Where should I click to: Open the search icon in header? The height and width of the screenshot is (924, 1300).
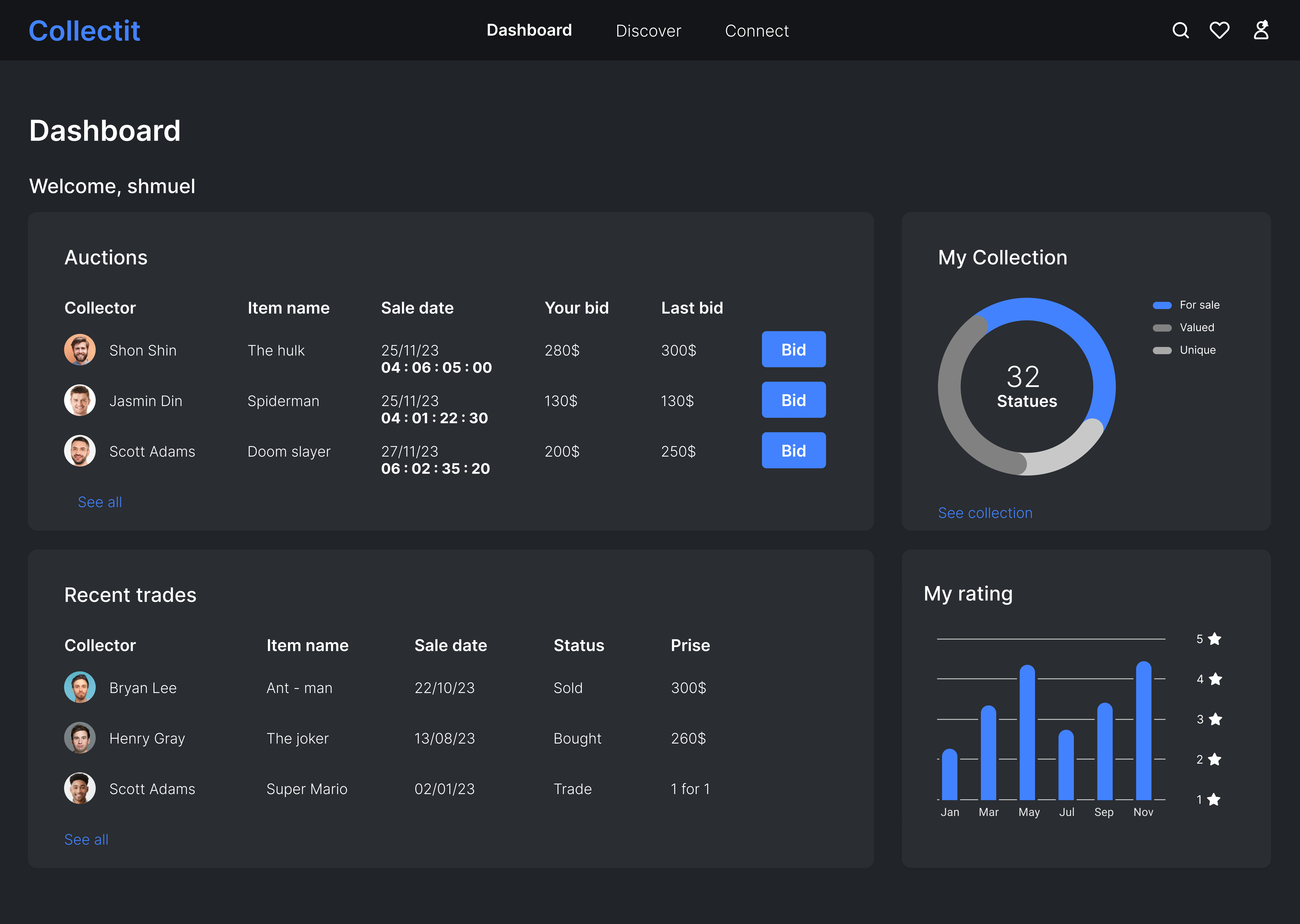tap(1180, 30)
